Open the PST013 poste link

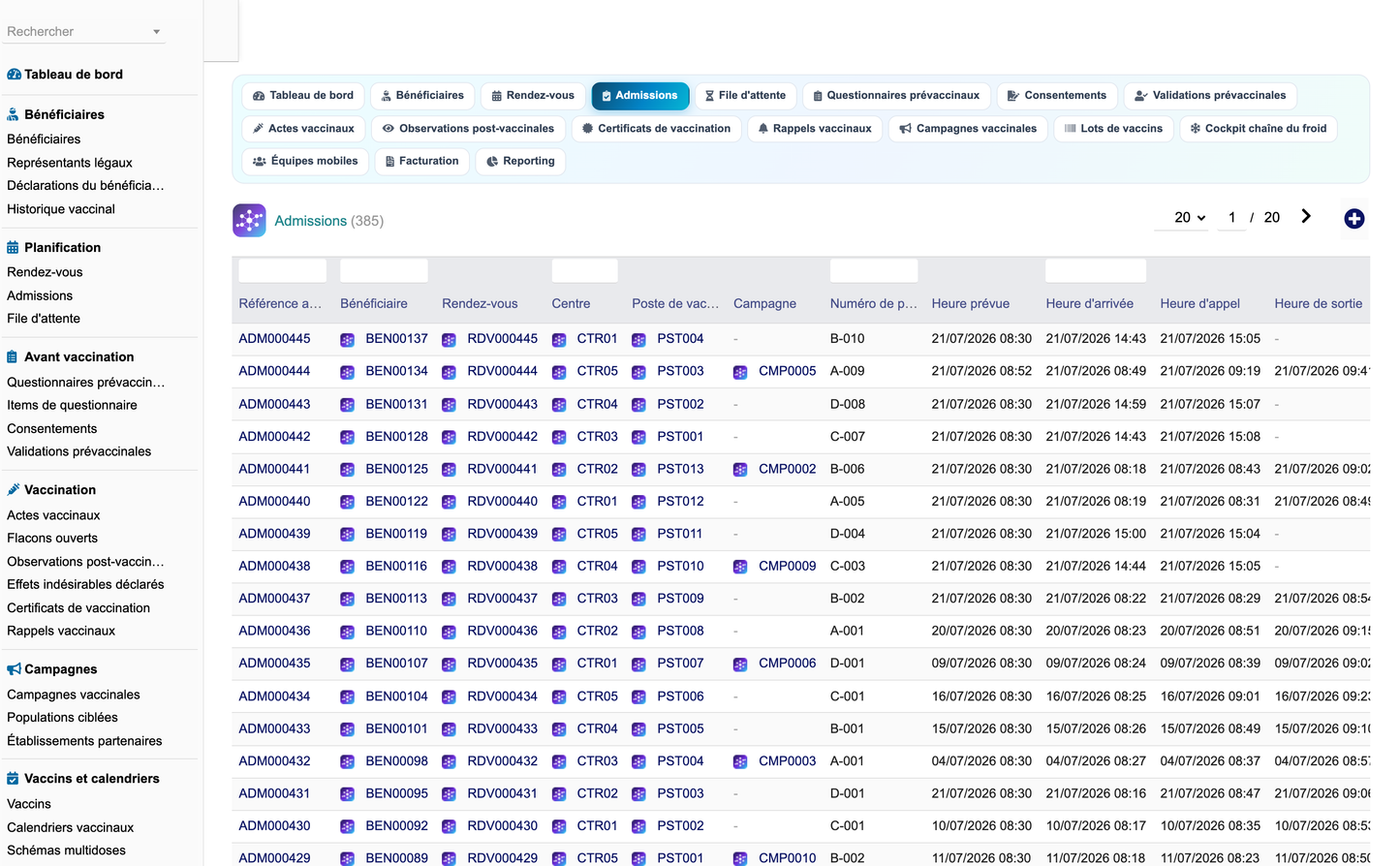tap(680, 469)
